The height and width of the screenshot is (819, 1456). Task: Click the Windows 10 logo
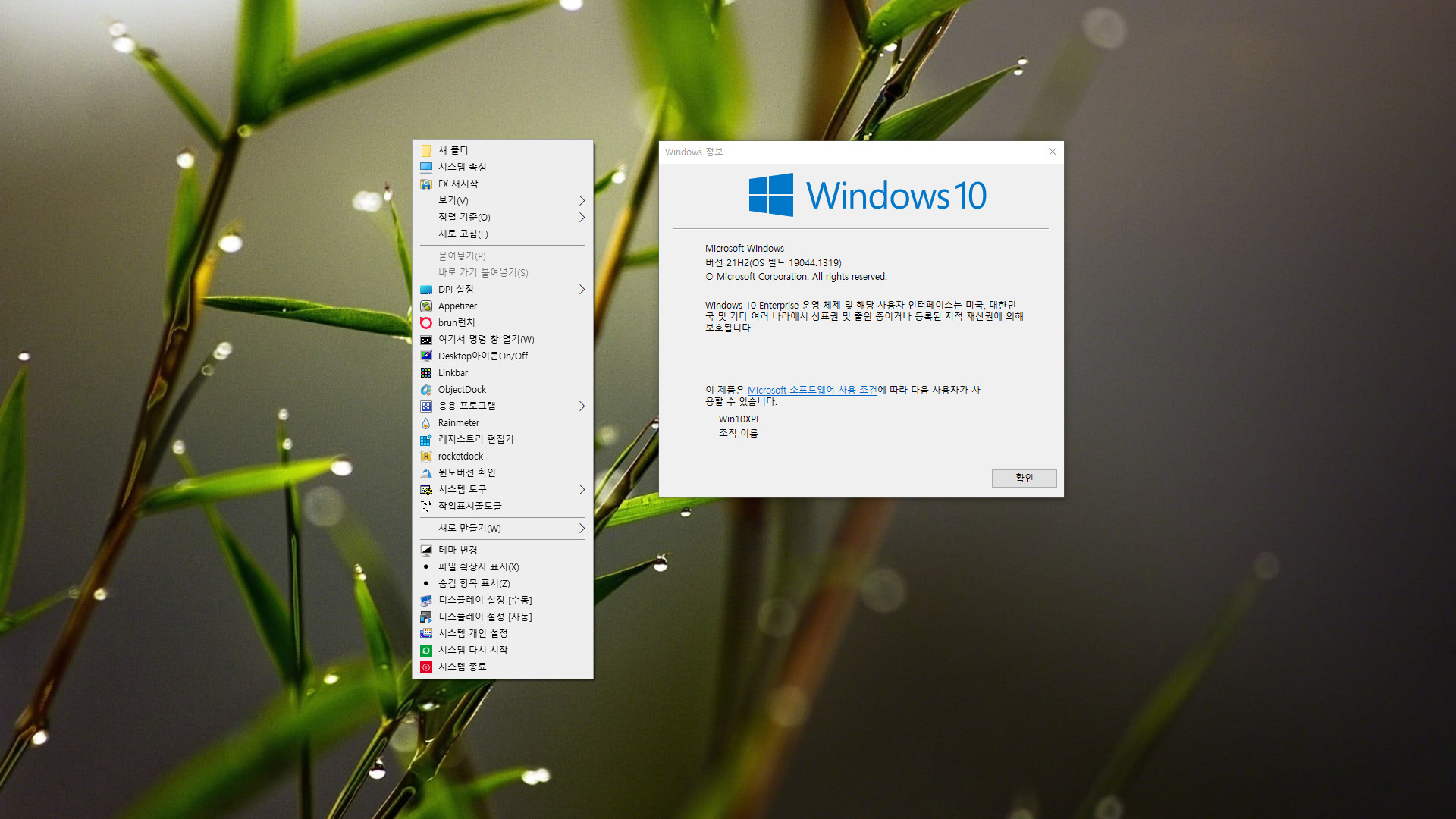point(867,195)
